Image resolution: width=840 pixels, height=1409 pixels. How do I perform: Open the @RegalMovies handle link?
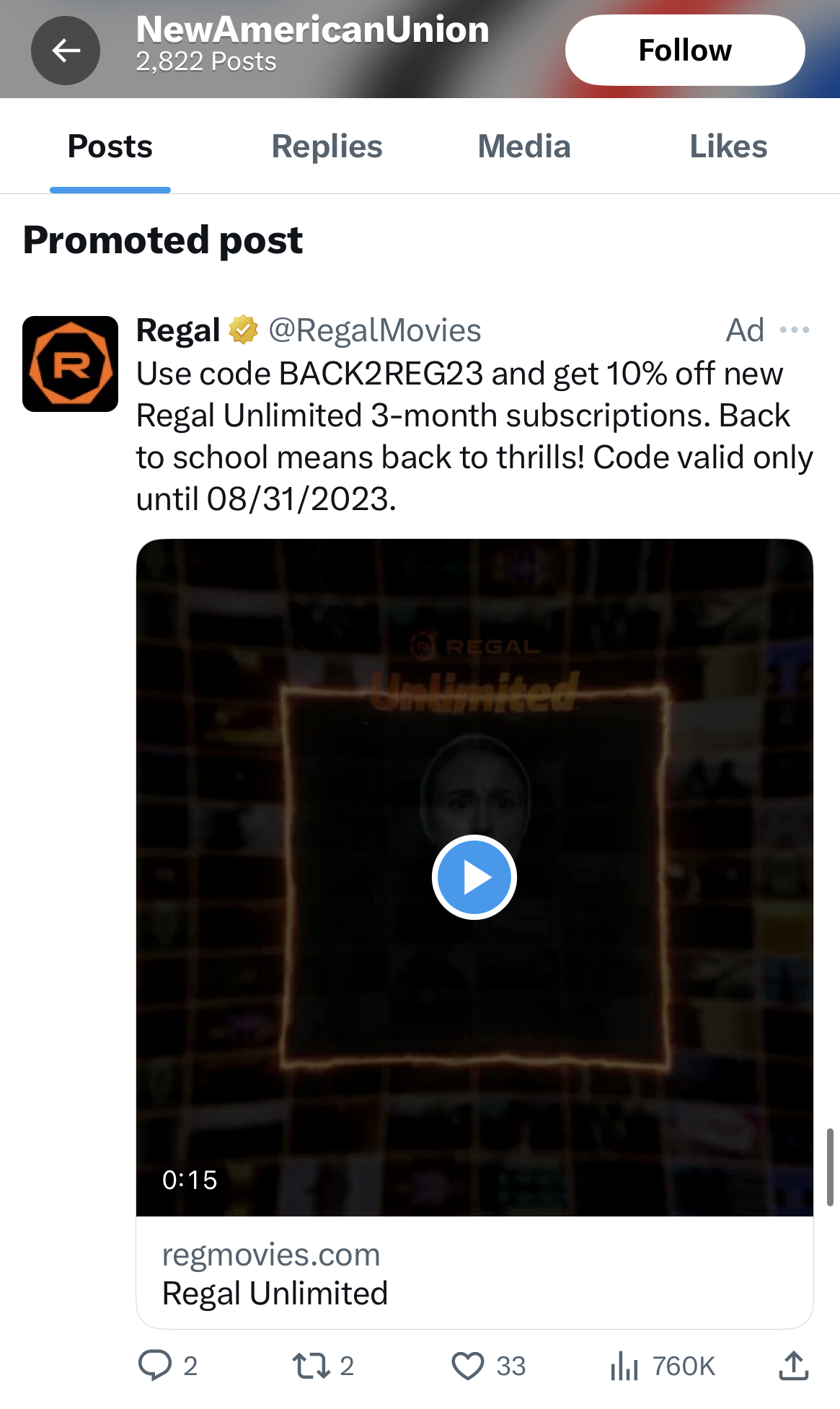click(375, 330)
